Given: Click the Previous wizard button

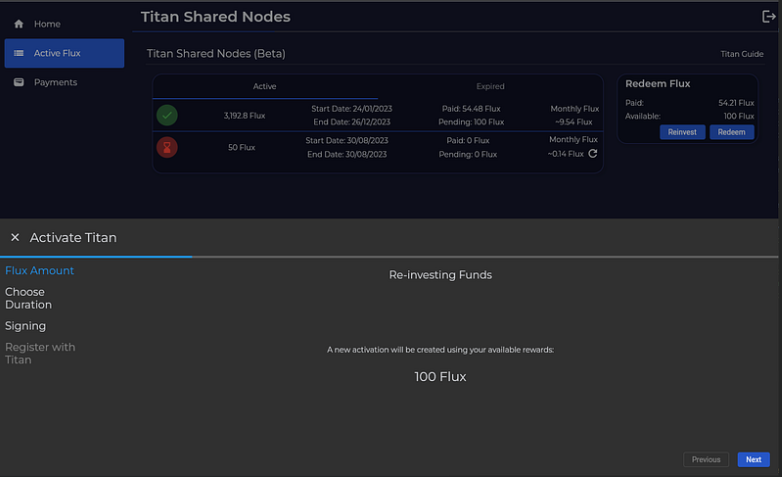Looking at the screenshot, I should point(705,460).
